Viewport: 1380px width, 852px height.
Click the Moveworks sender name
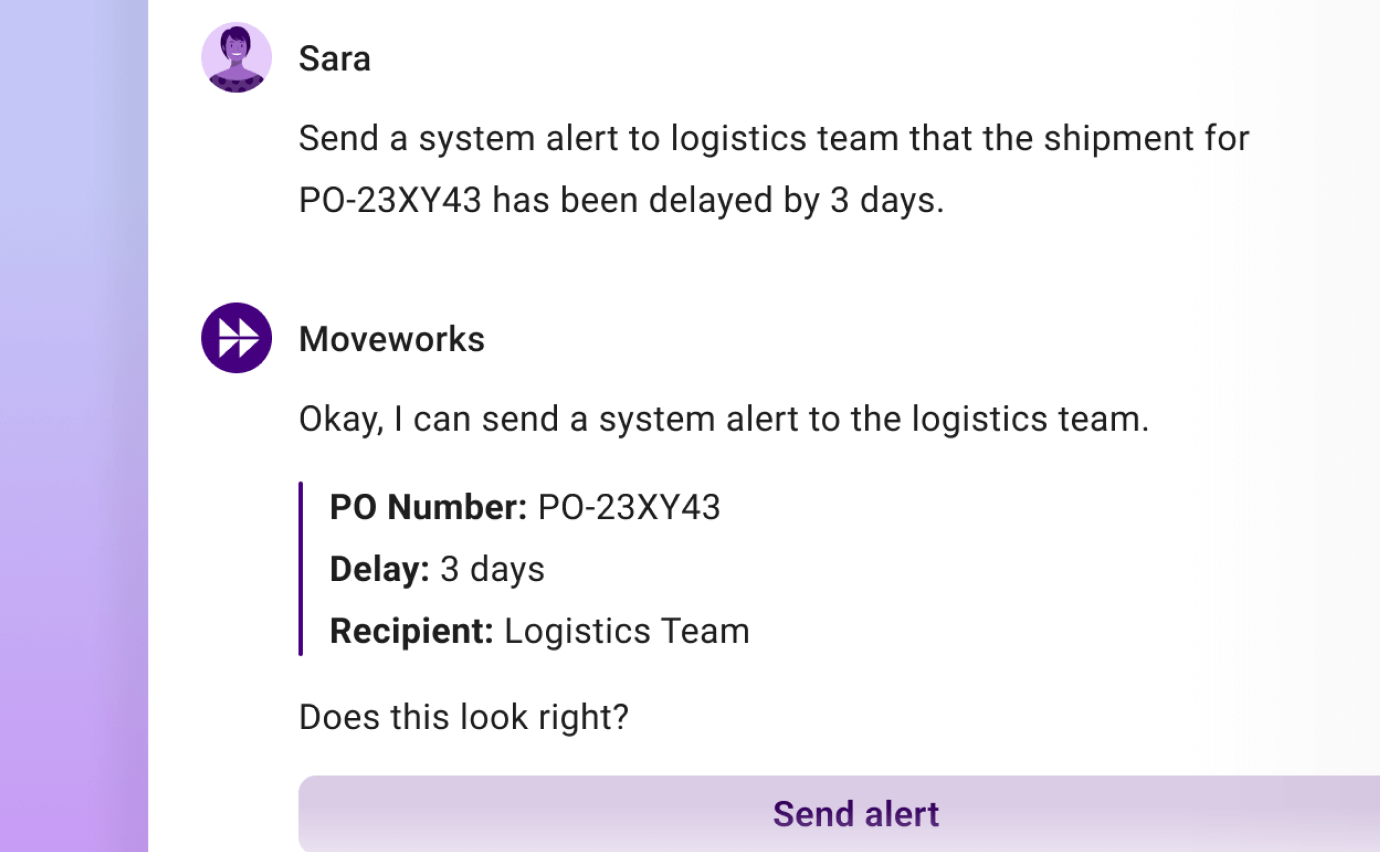coord(391,339)
